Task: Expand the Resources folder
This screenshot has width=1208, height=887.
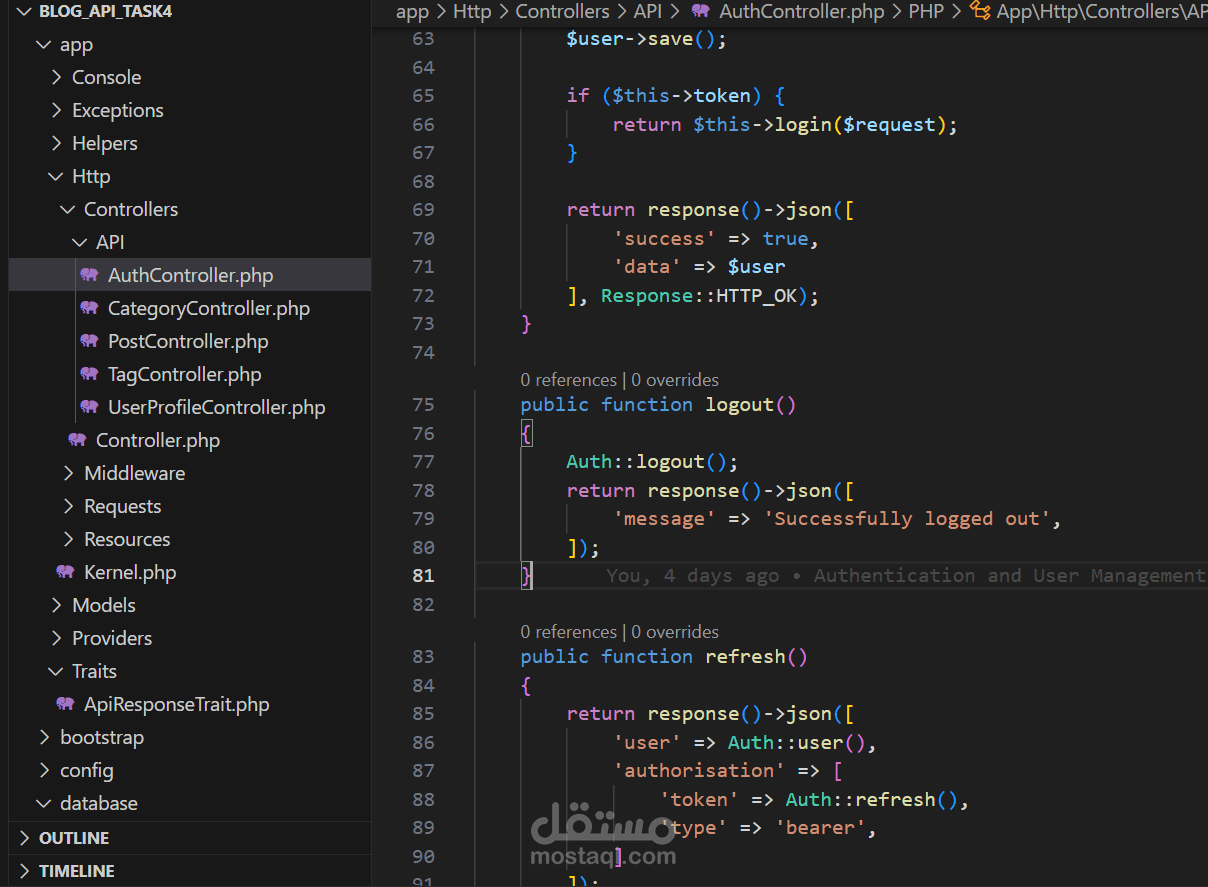Action: [x=68, y=539]
